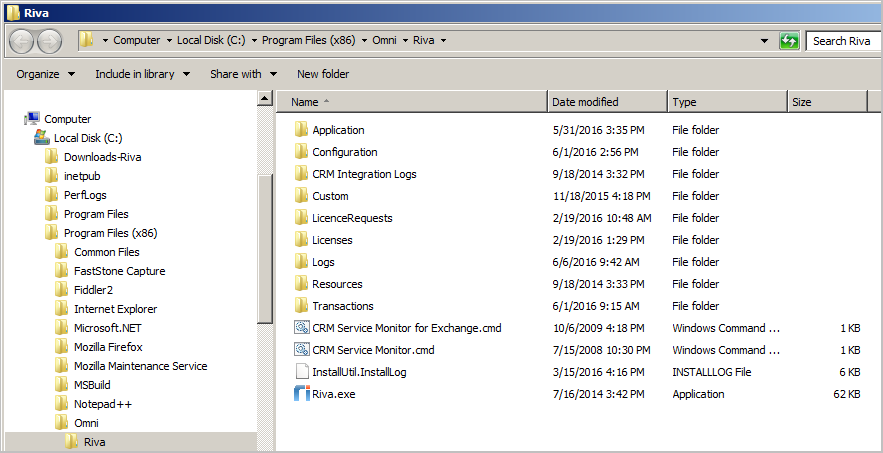
Task: Click the arrow after Program Files (x86) breadcrumb
Action: click(x=364, y=41)
